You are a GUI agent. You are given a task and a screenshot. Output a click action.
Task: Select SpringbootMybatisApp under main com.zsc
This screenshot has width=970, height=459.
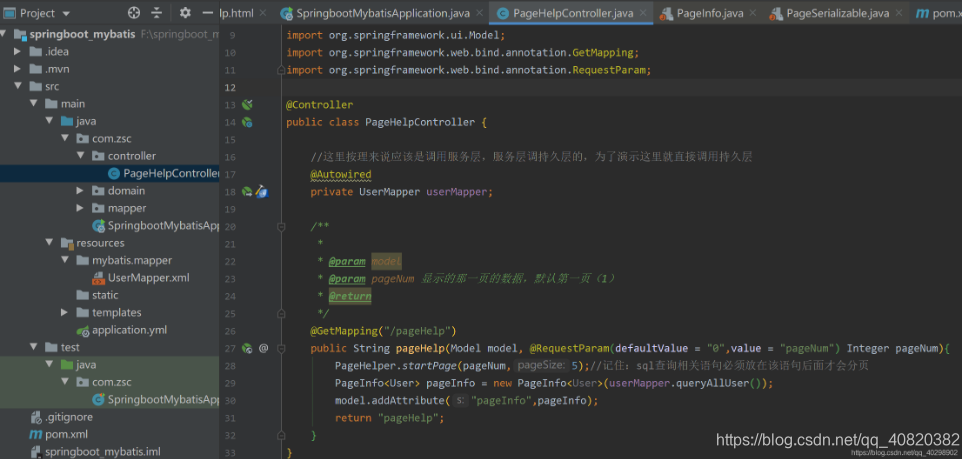coord(163,225)
